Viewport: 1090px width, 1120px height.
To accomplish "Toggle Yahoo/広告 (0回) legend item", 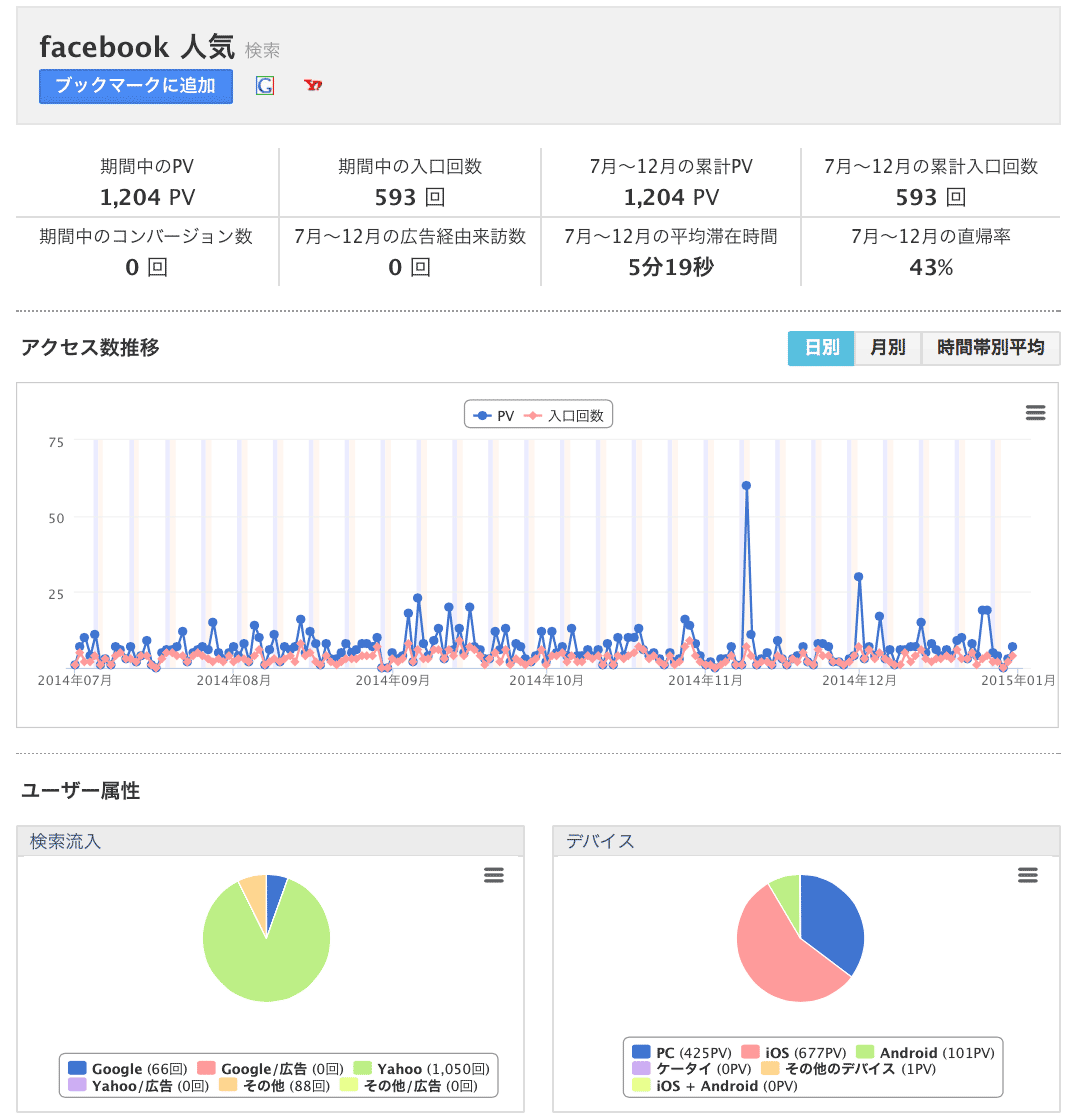I will tap(139, 1086).
